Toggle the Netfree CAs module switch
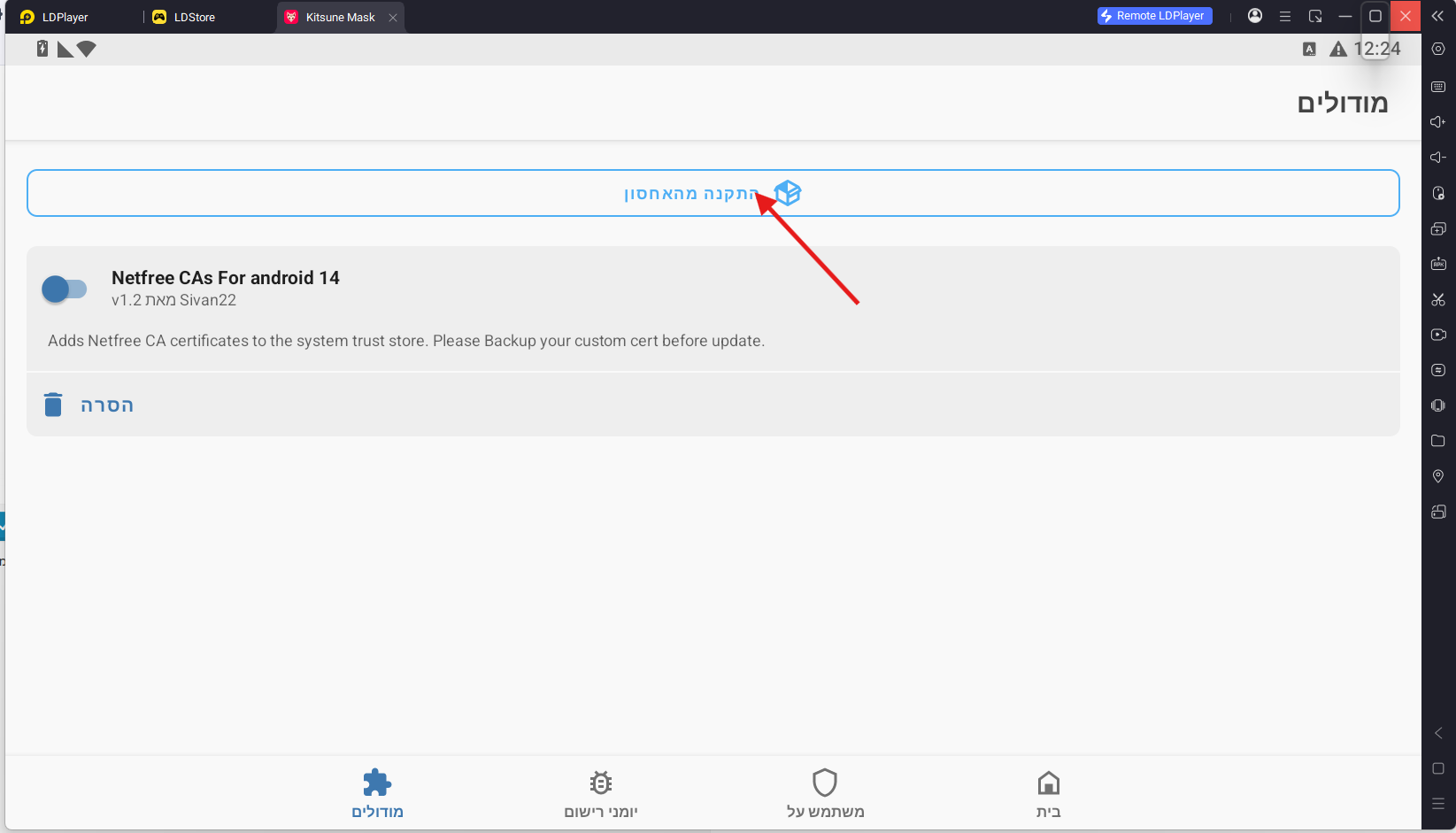This screenshot has height=833, width=1456. 64,289
